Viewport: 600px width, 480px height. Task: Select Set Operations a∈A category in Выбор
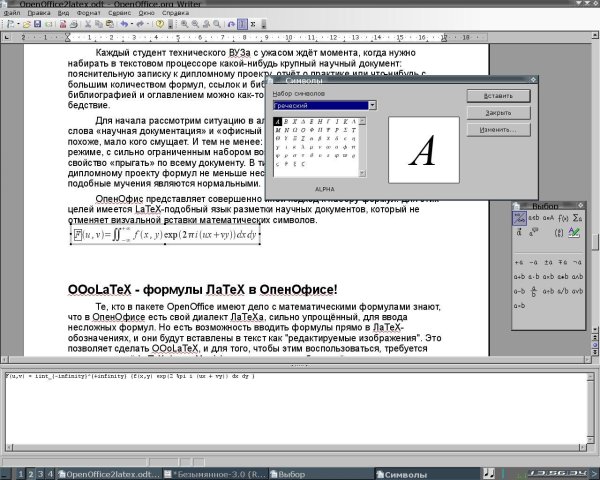click(548, 218)
